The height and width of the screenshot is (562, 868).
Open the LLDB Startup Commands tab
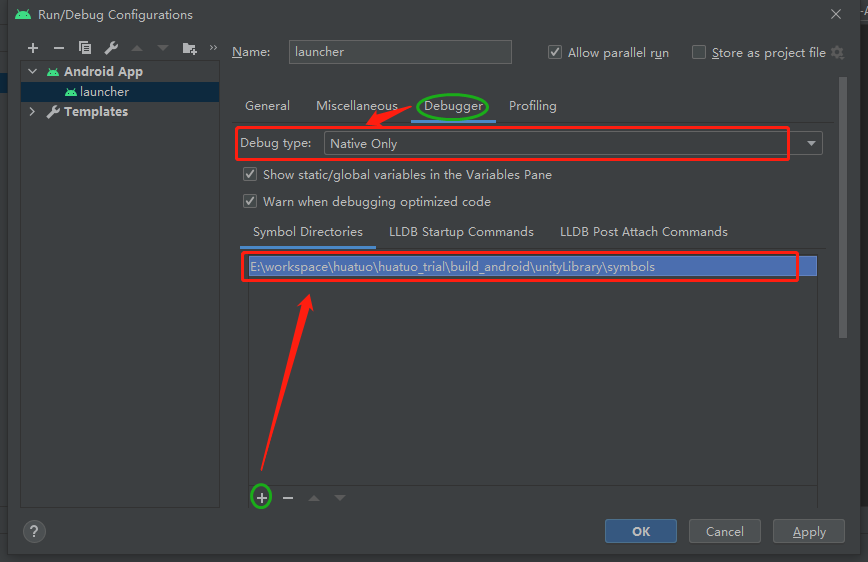(x=461, y=231)
